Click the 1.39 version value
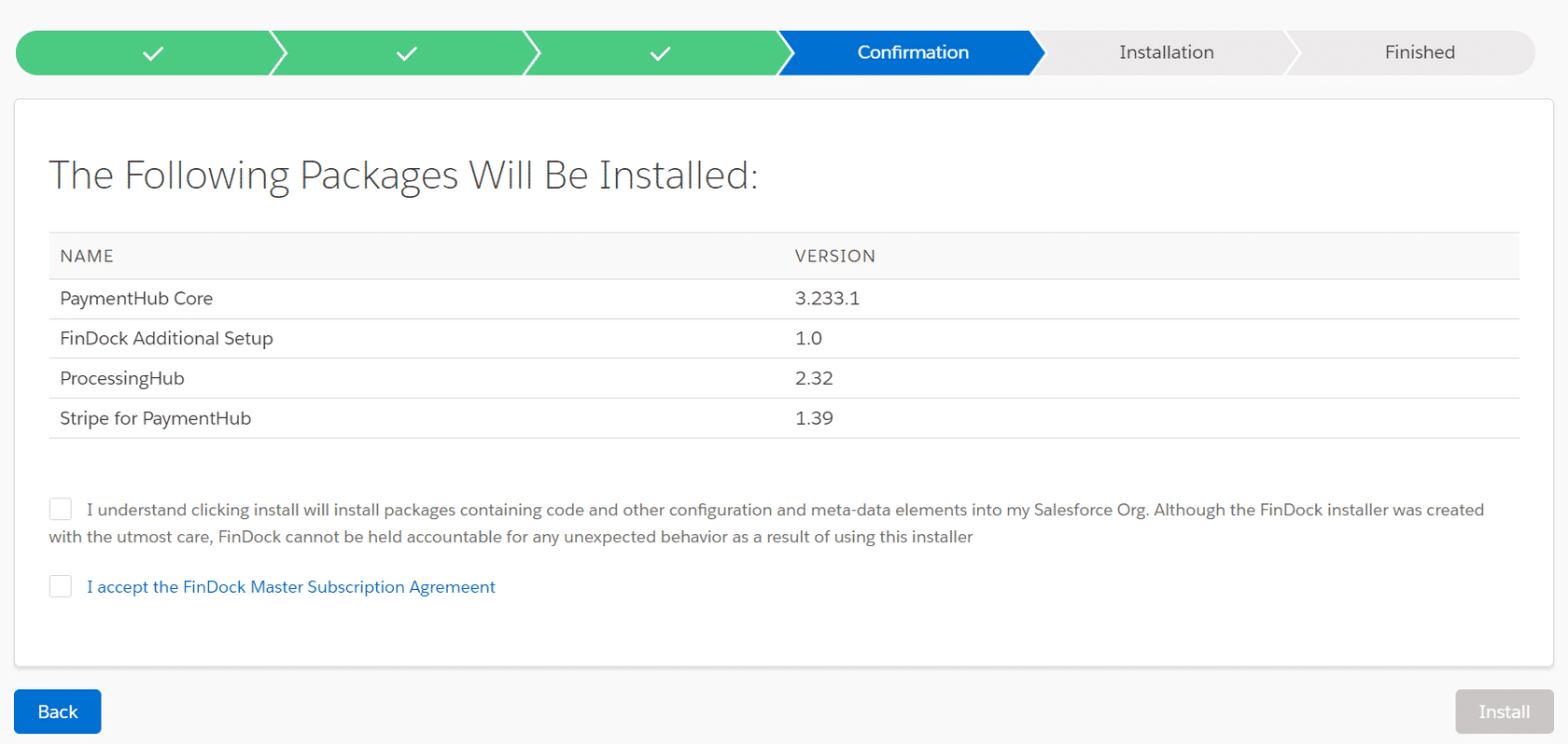This screenshot has height=744, width=1568. coord(814,418)
